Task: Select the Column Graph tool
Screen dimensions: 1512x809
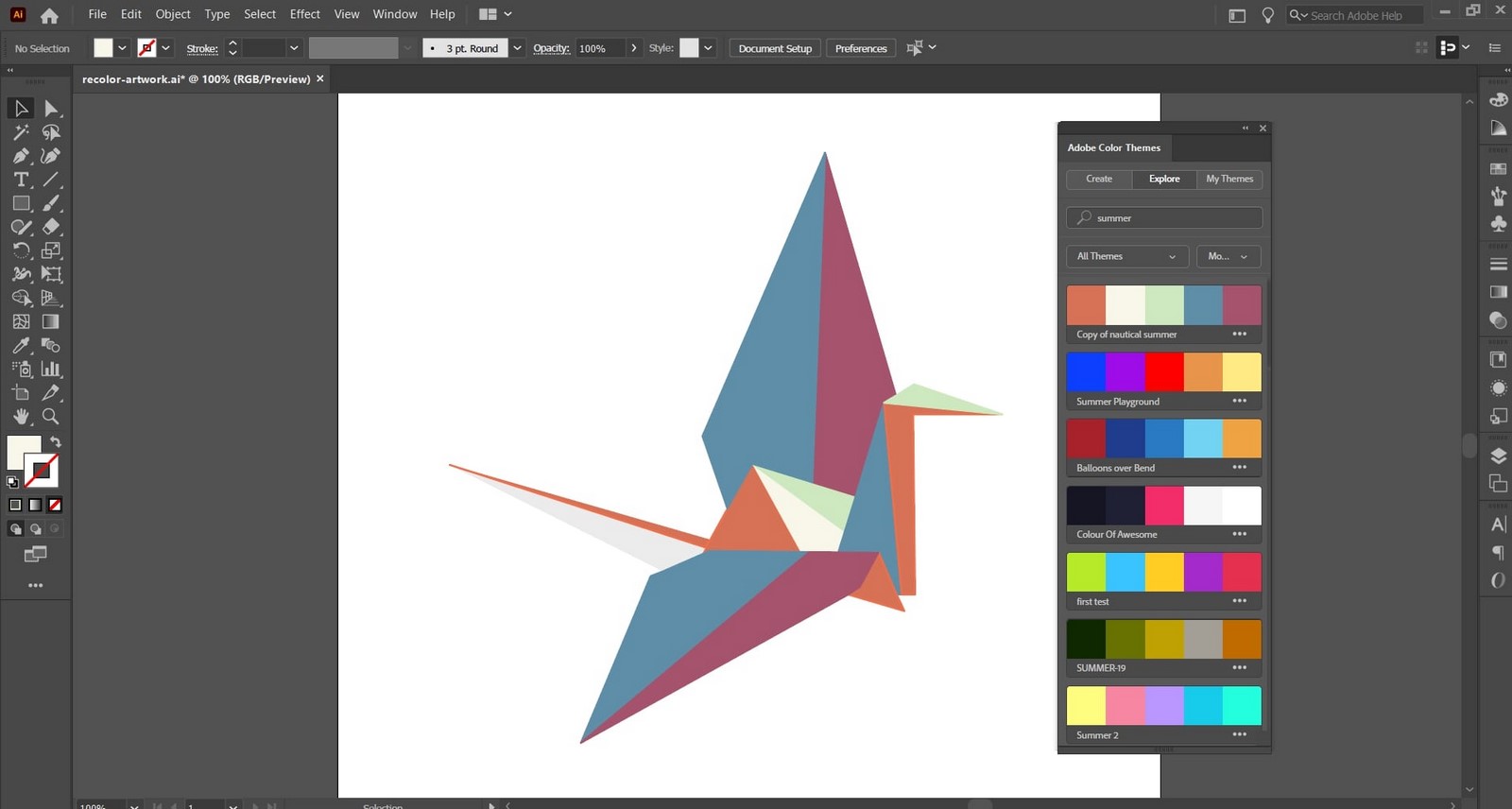Action: point(51,369)
